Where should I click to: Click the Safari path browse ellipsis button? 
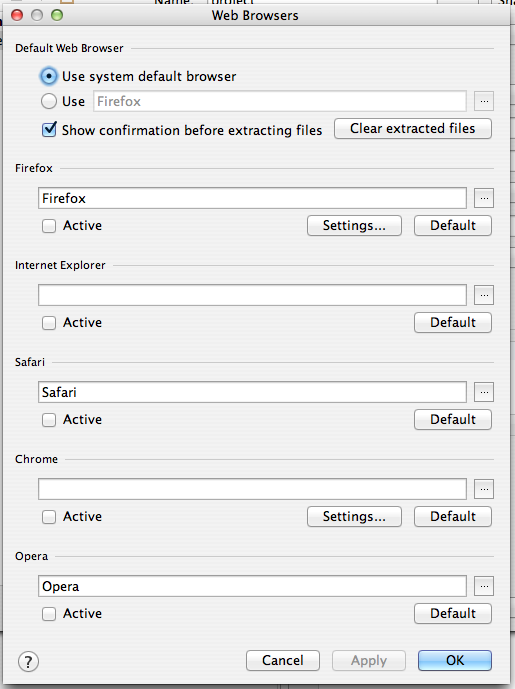click(484, 392)
